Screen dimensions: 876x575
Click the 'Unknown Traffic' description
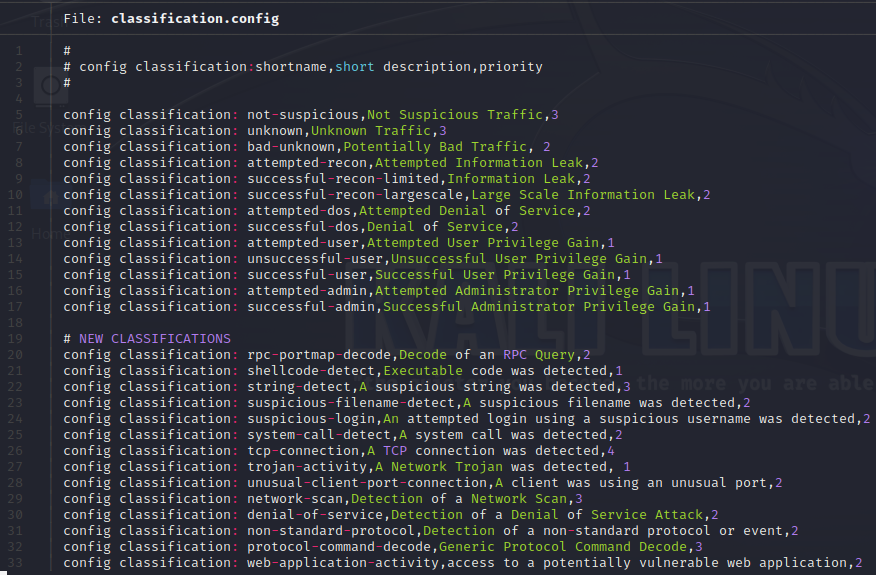[x=371, y=131]
